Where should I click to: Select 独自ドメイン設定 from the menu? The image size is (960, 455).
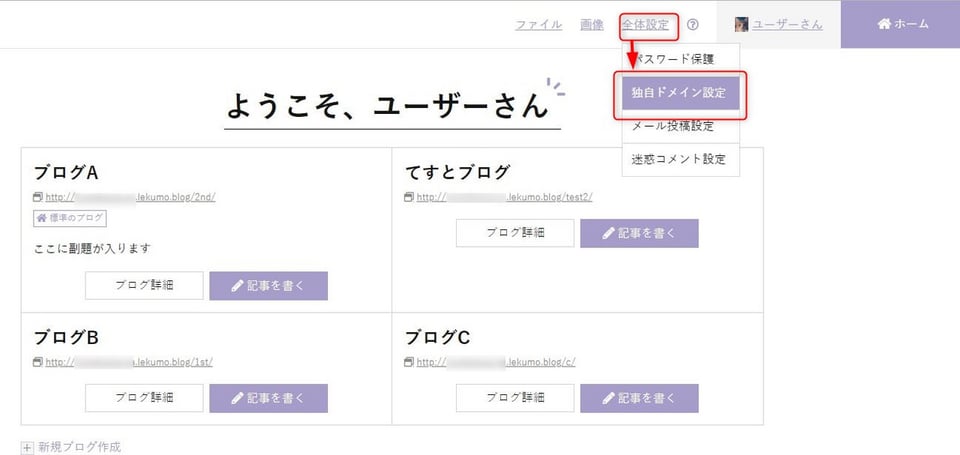click(681, 93)
